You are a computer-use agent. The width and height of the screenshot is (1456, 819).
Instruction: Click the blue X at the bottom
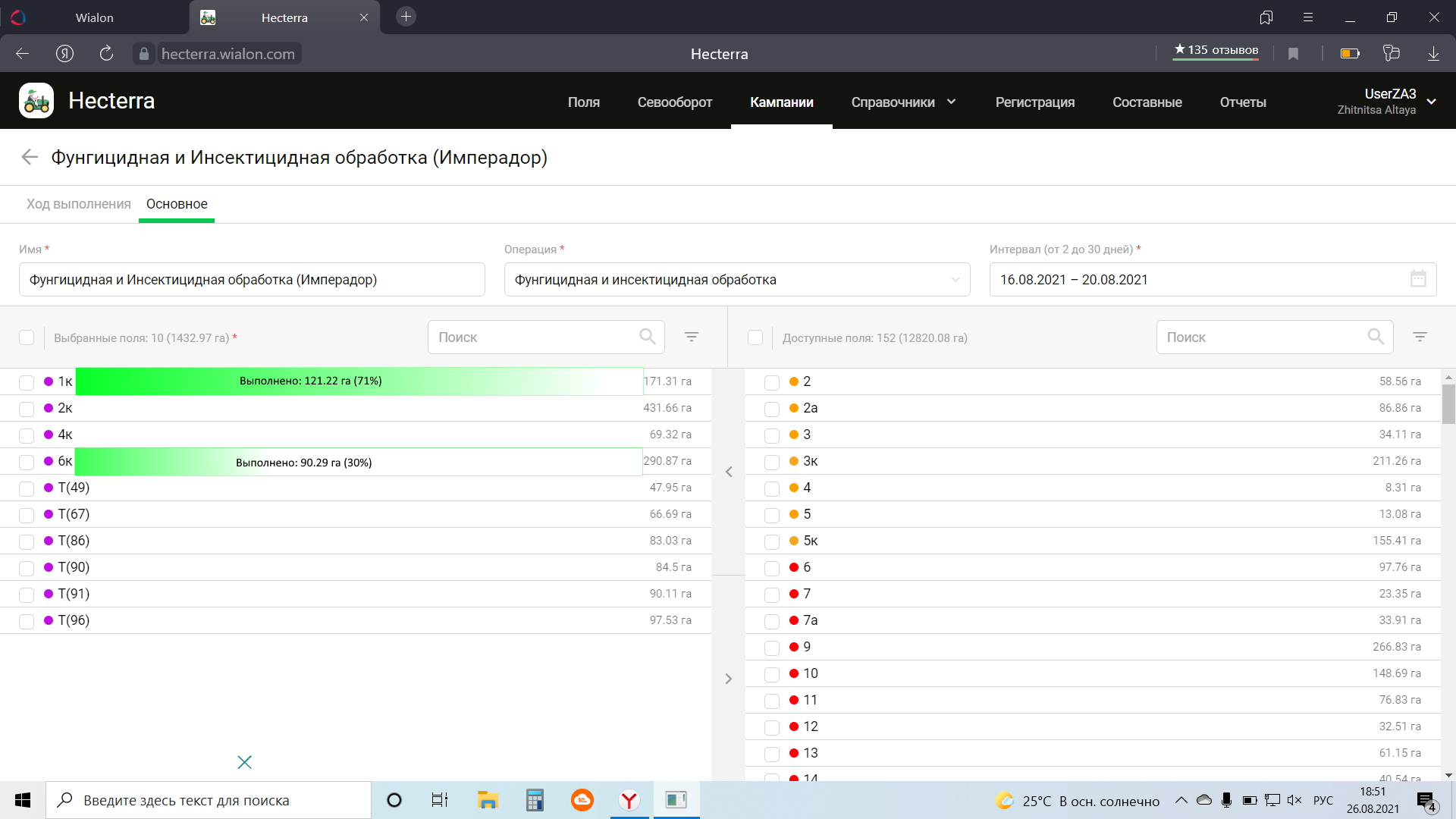tap(244, 762)
